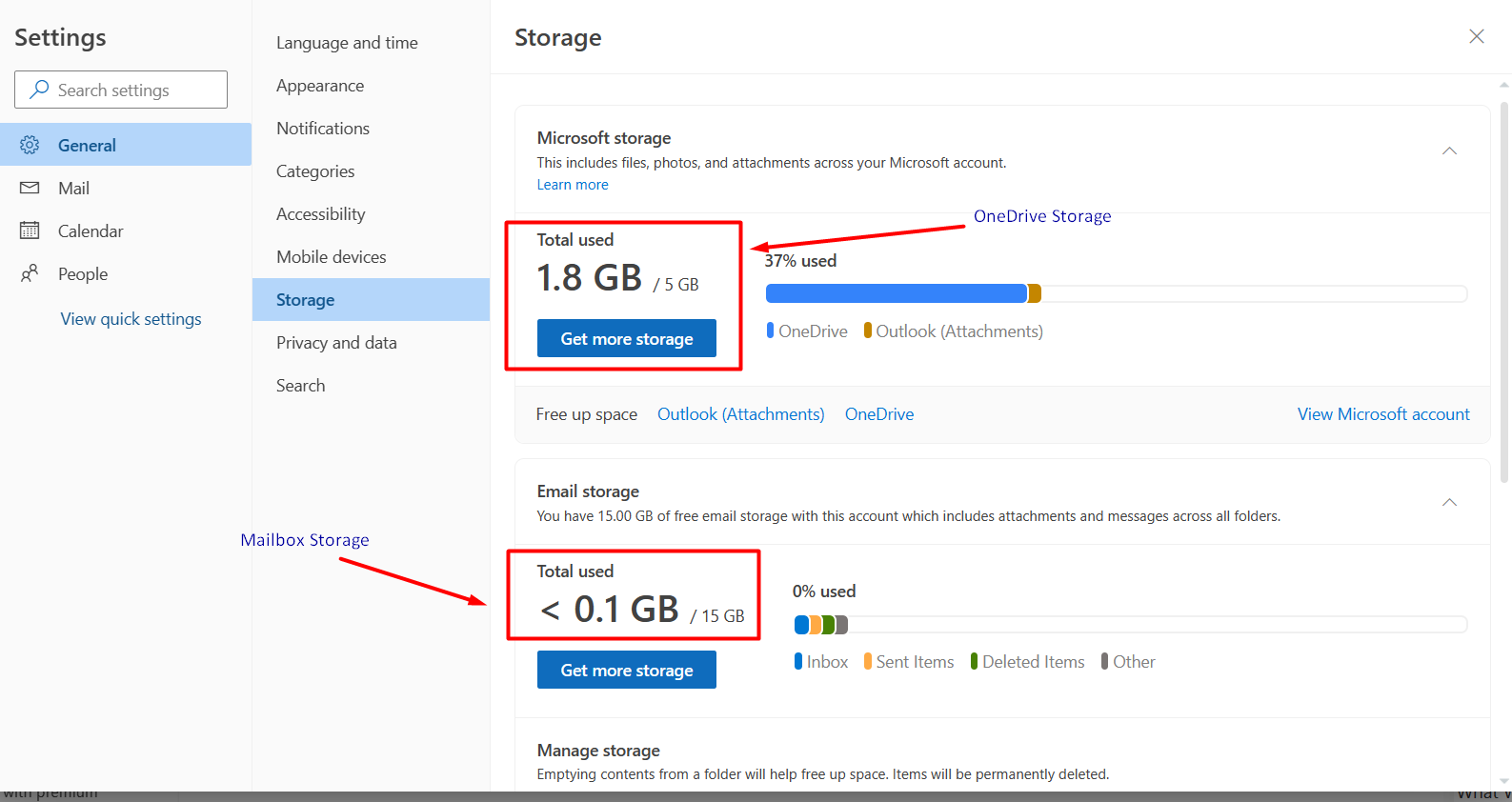Collapse the Microsoft storage section

pos(1449,150)
